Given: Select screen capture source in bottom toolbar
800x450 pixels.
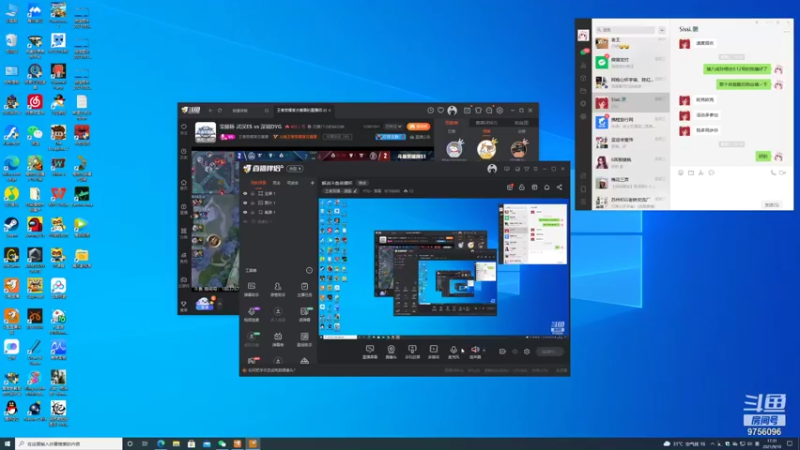Looking at the screenshot, I should pos(370,351).
